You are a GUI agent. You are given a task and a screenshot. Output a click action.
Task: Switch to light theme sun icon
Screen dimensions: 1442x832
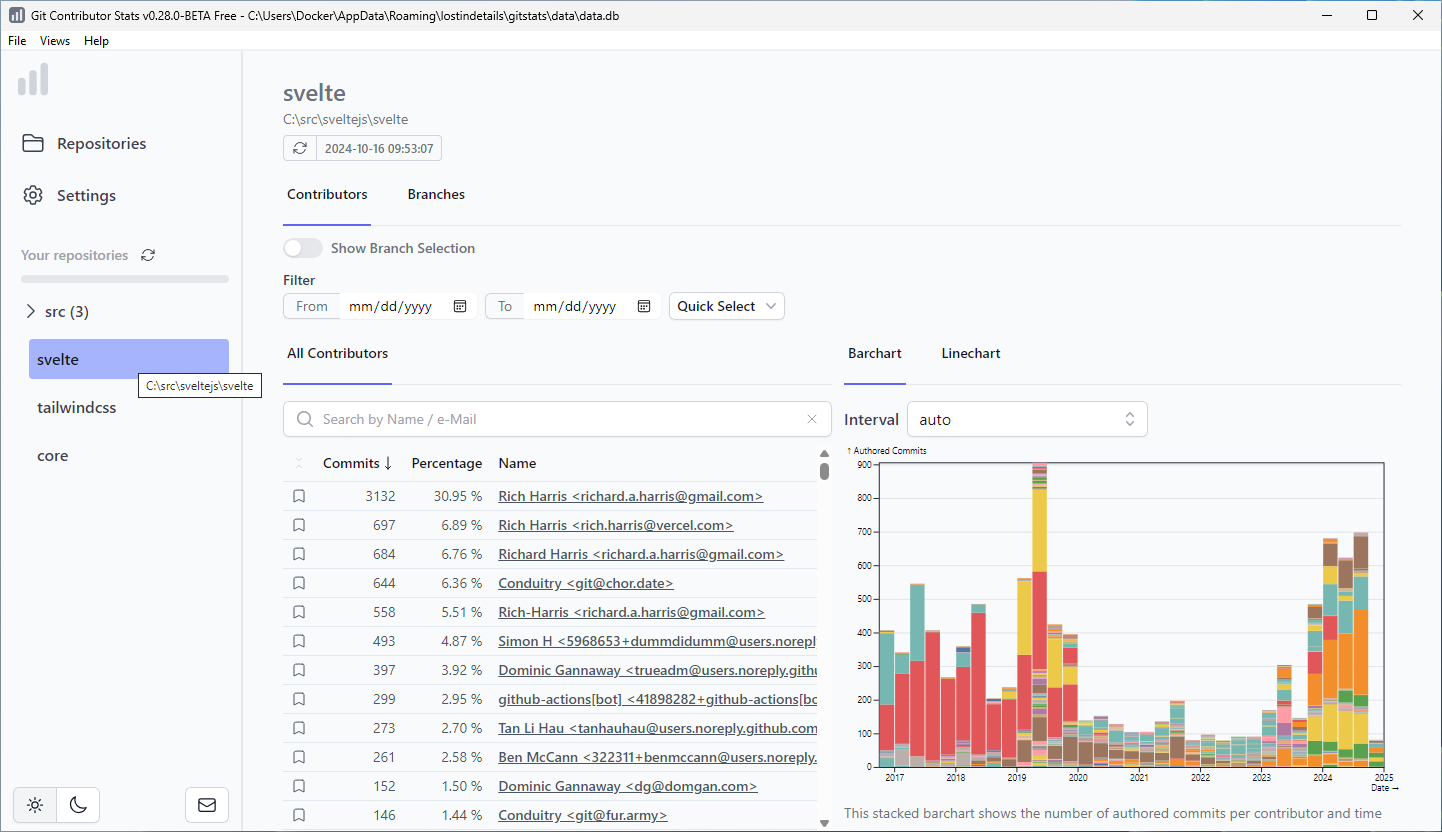(35, 804)
